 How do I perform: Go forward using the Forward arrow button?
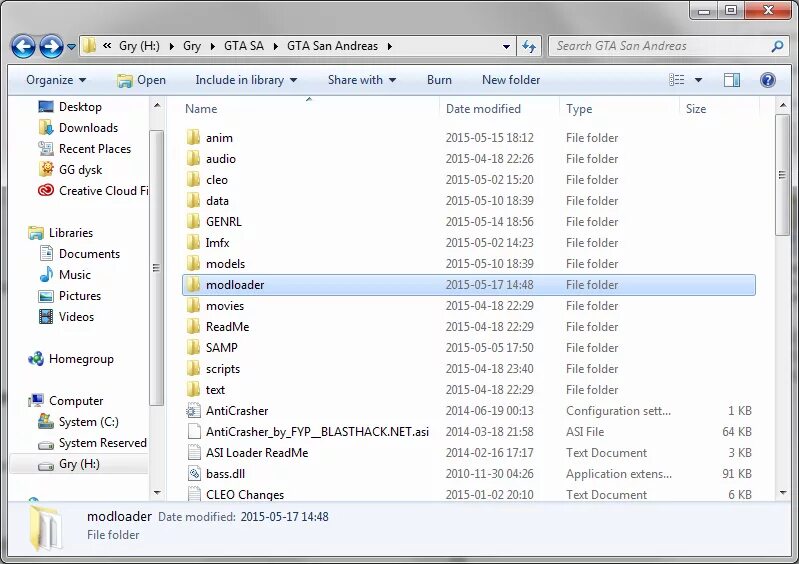tap(51, 46)
